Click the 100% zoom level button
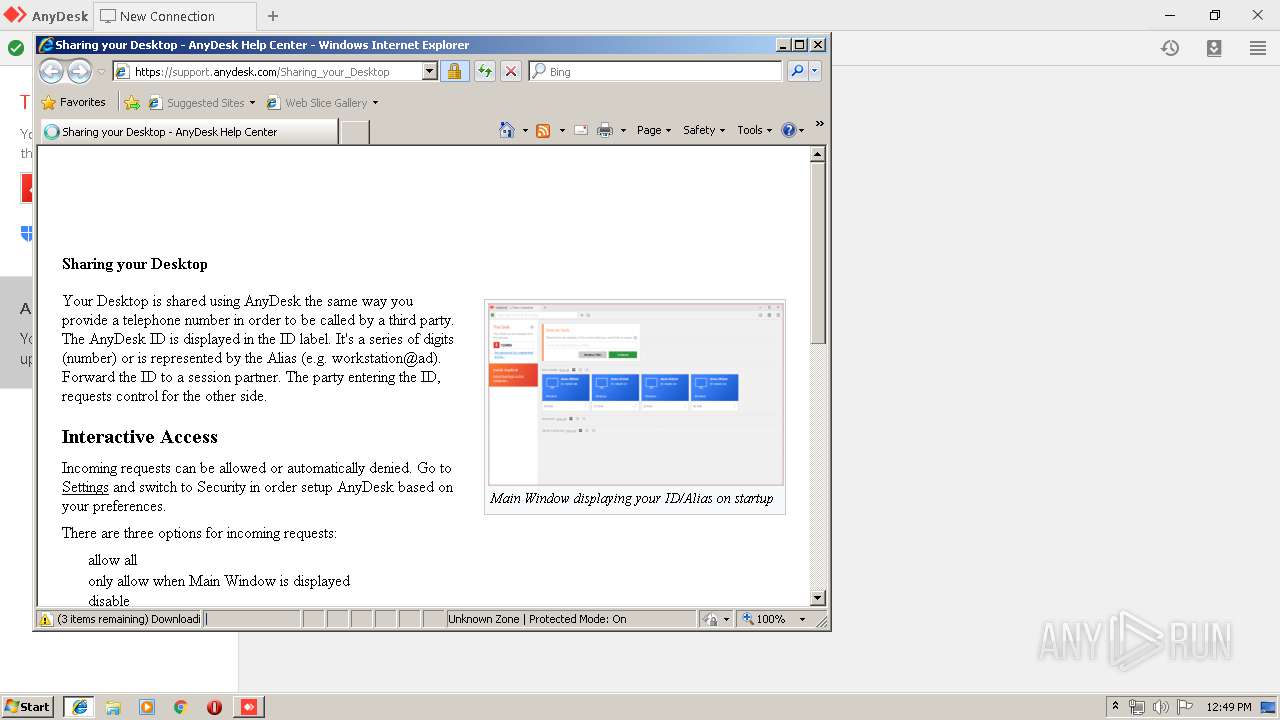Viewport: 1280px width, 720px height. tap(765, 619)
